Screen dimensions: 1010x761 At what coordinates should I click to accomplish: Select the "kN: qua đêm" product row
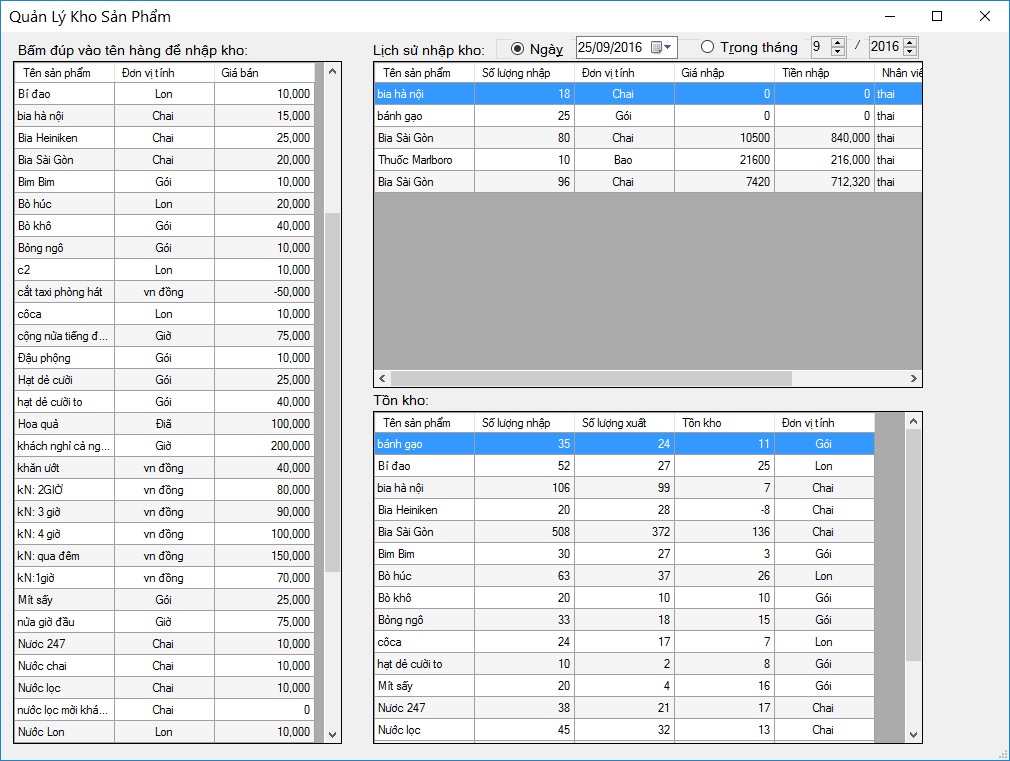164,555
